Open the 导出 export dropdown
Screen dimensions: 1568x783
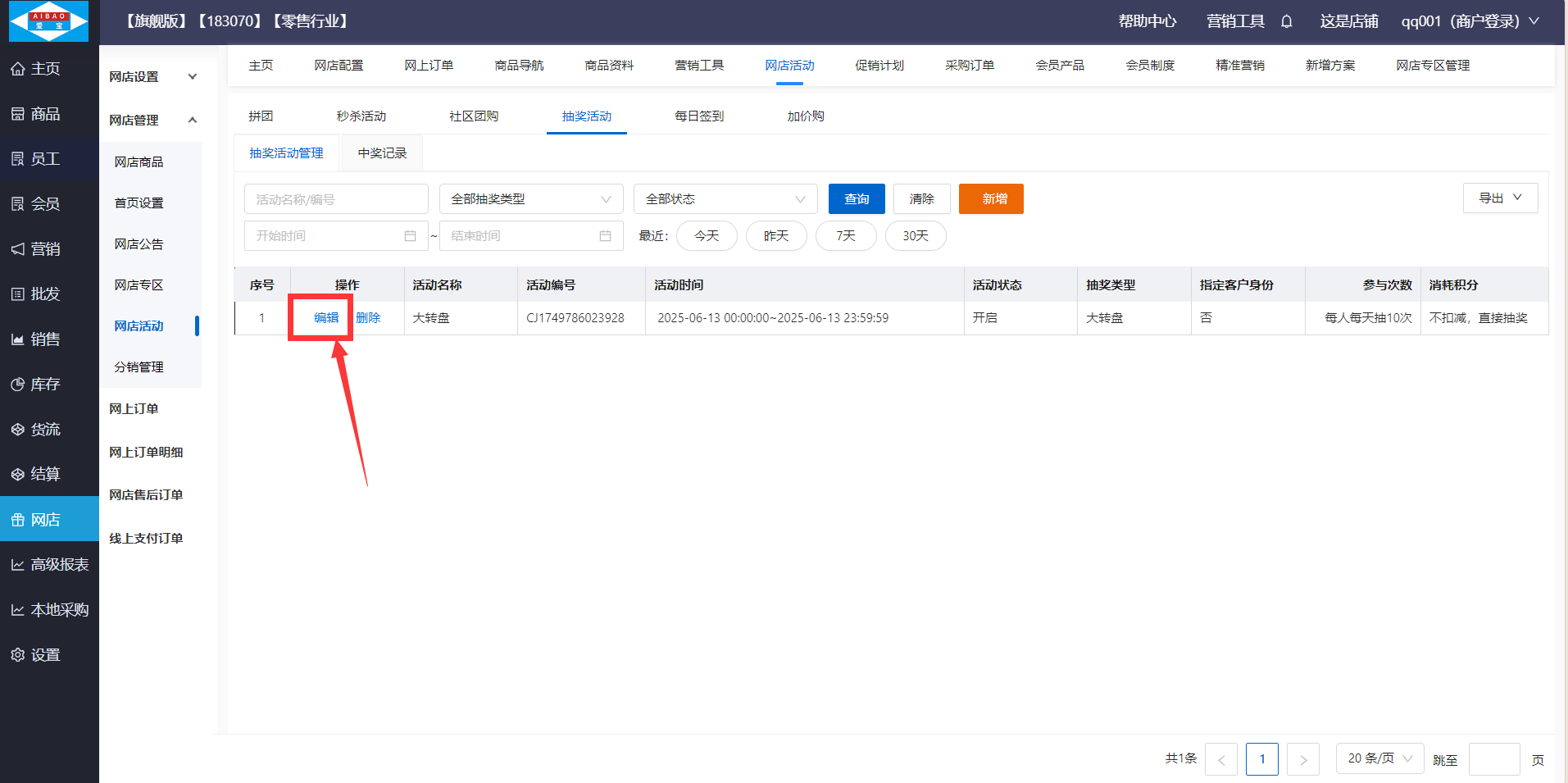[x=1500, y=198]
